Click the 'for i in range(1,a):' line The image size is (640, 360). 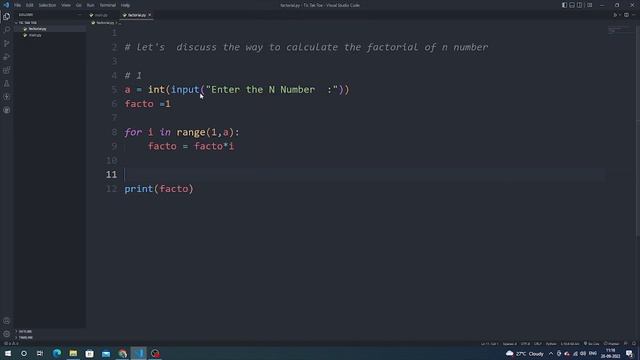[x=182, y=132]
